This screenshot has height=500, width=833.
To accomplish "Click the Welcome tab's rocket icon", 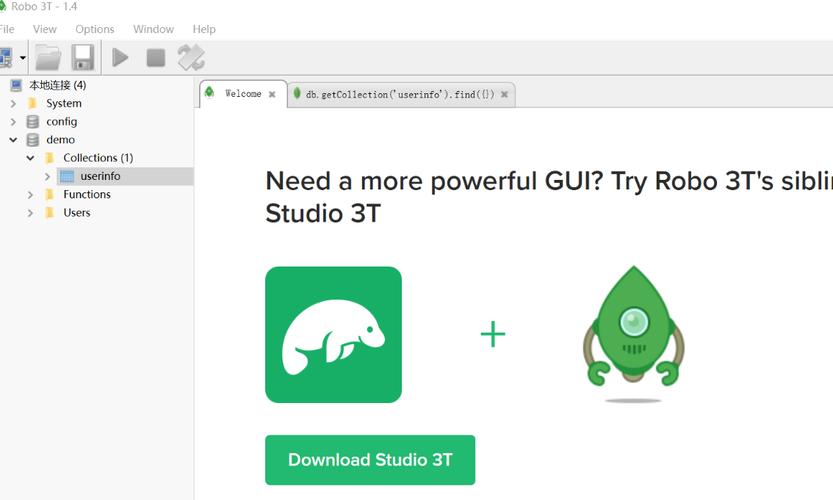I will pyautogui.click(x=209, y=92).
